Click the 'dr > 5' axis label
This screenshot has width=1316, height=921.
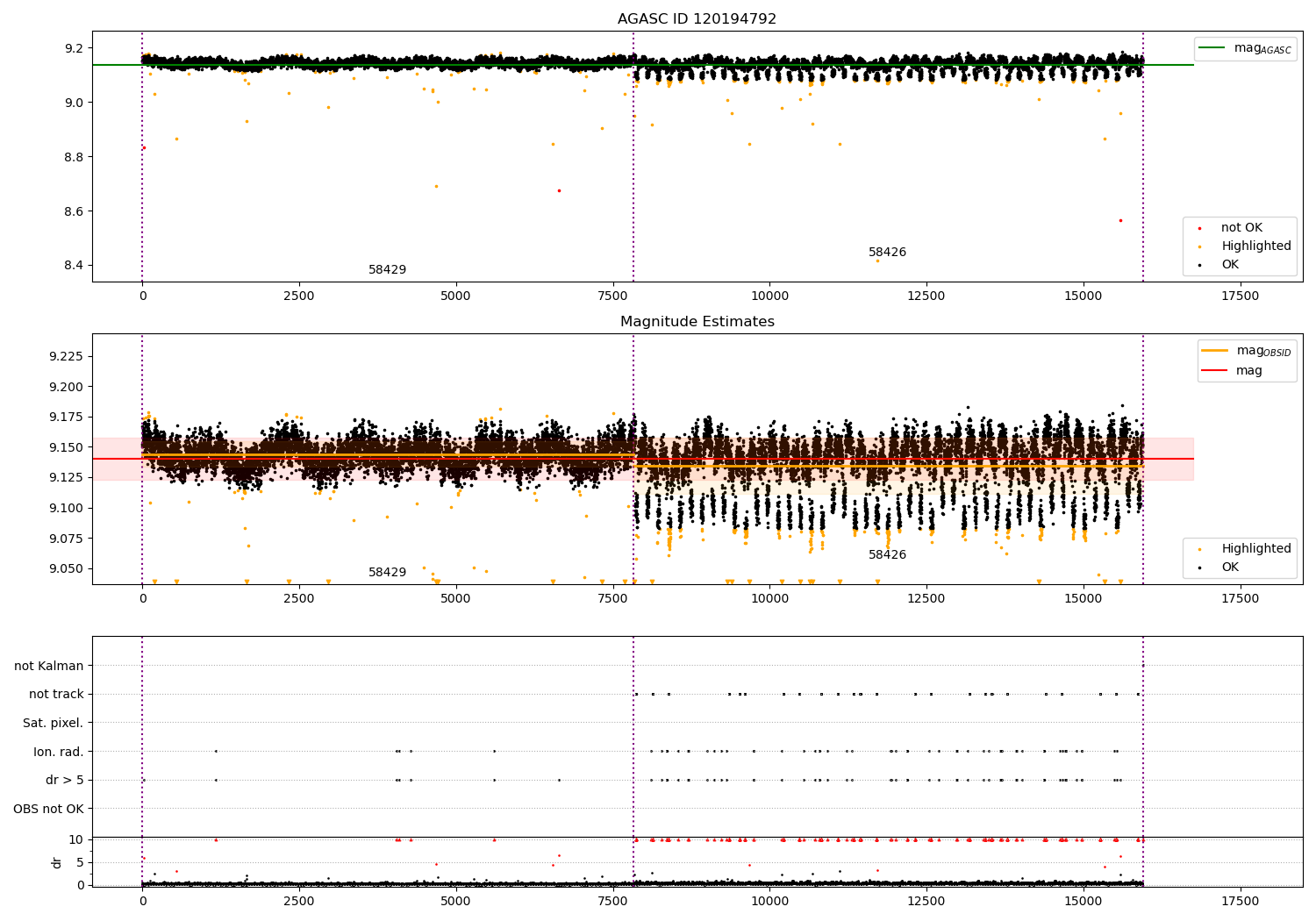[x=65, y=780]
